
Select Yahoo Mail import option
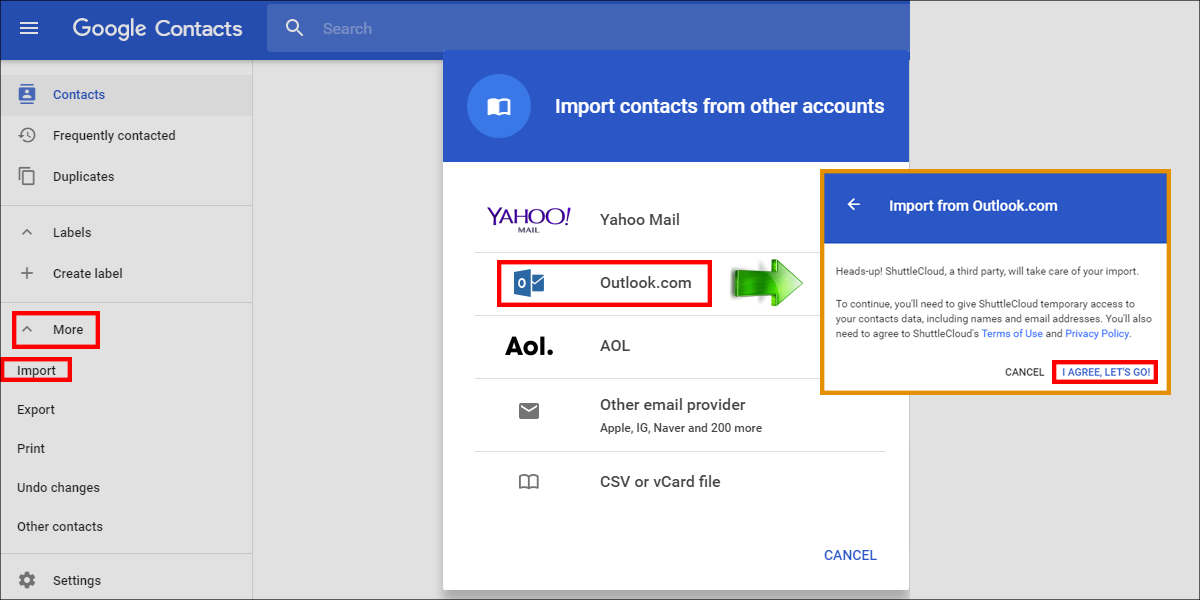pyautogui.click(x=640, y=220)
